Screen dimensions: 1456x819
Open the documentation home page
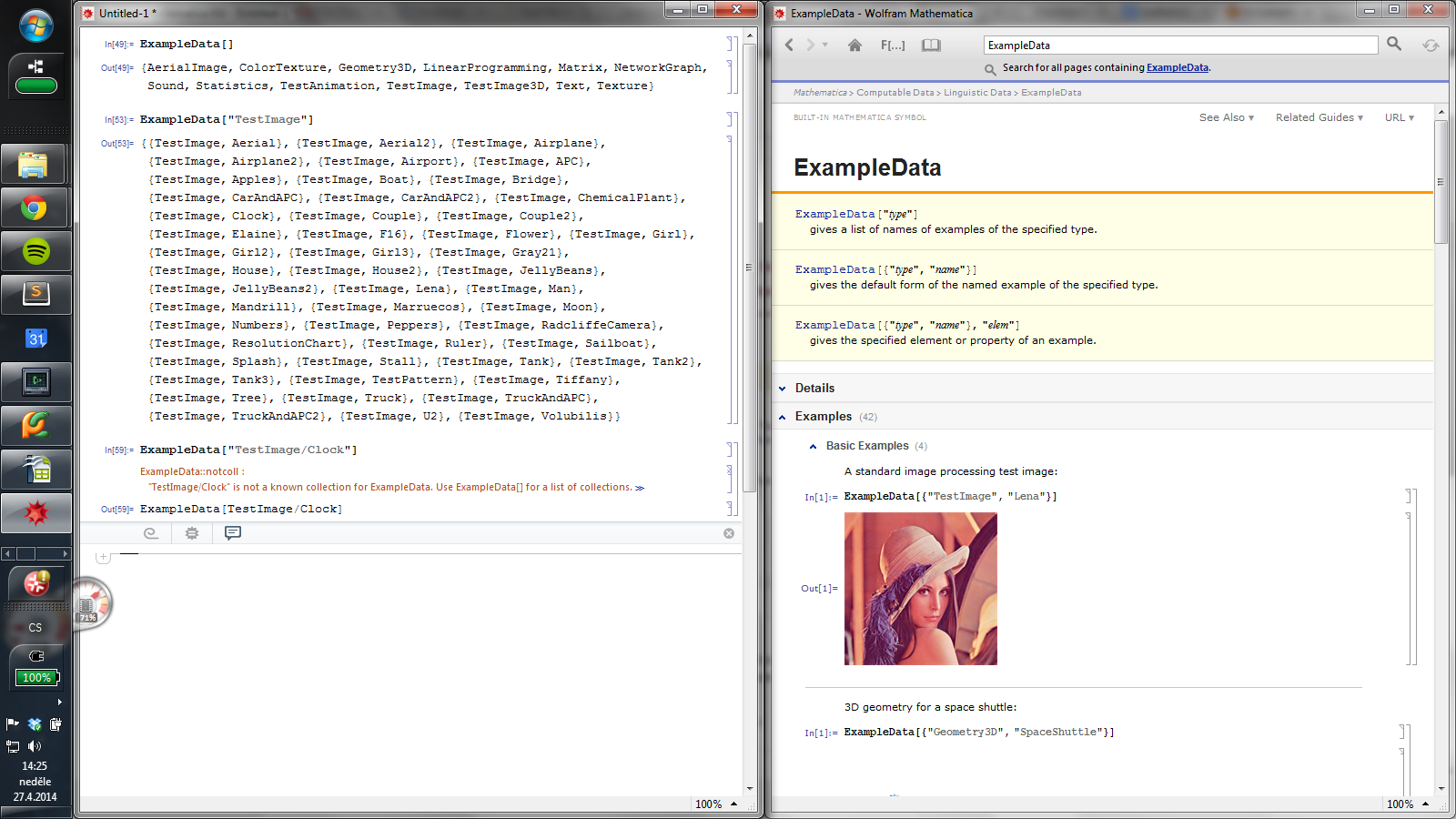pos(854,45)
